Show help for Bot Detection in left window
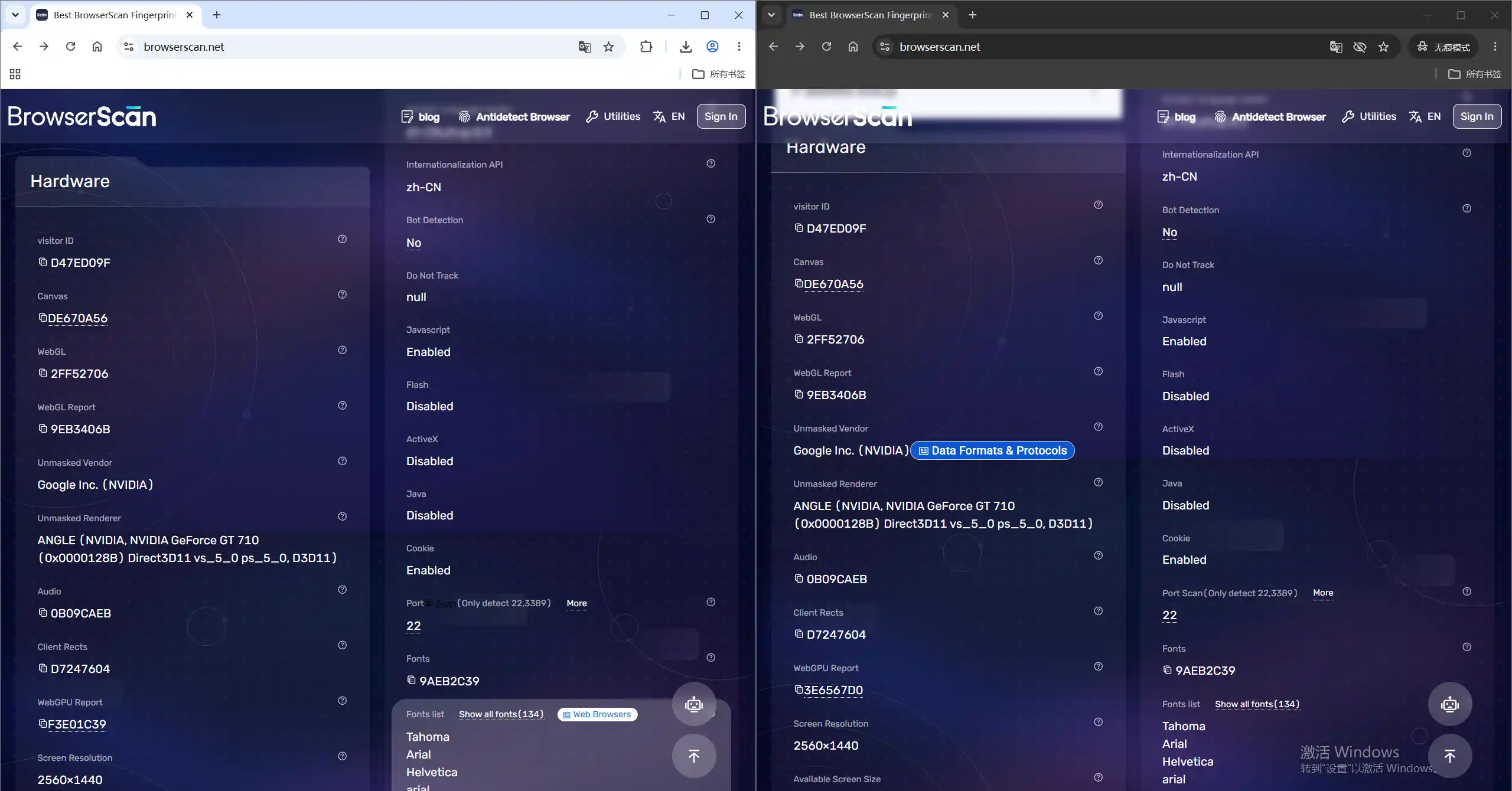The width and height of the screenshot is (1512, 791). (x=711, y=219)
